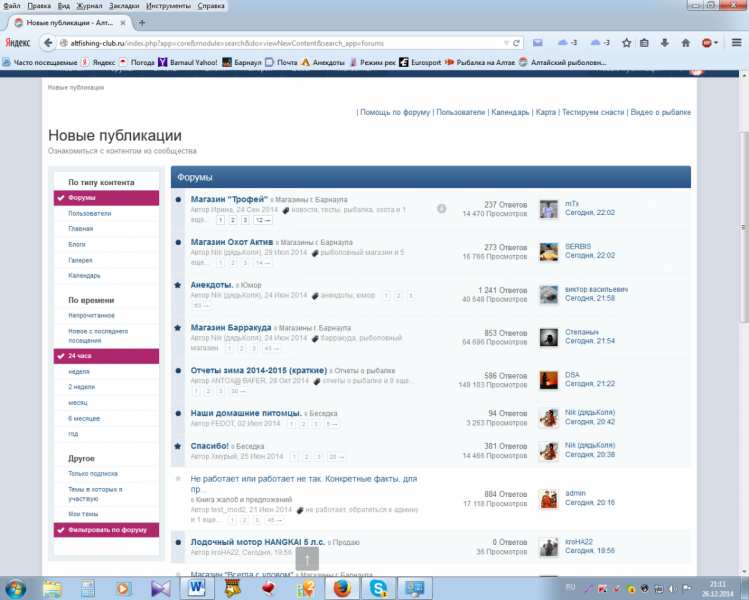
Task: Select the checked Форумы content filter
Action: pyautogui.click(x=105, y=198)
